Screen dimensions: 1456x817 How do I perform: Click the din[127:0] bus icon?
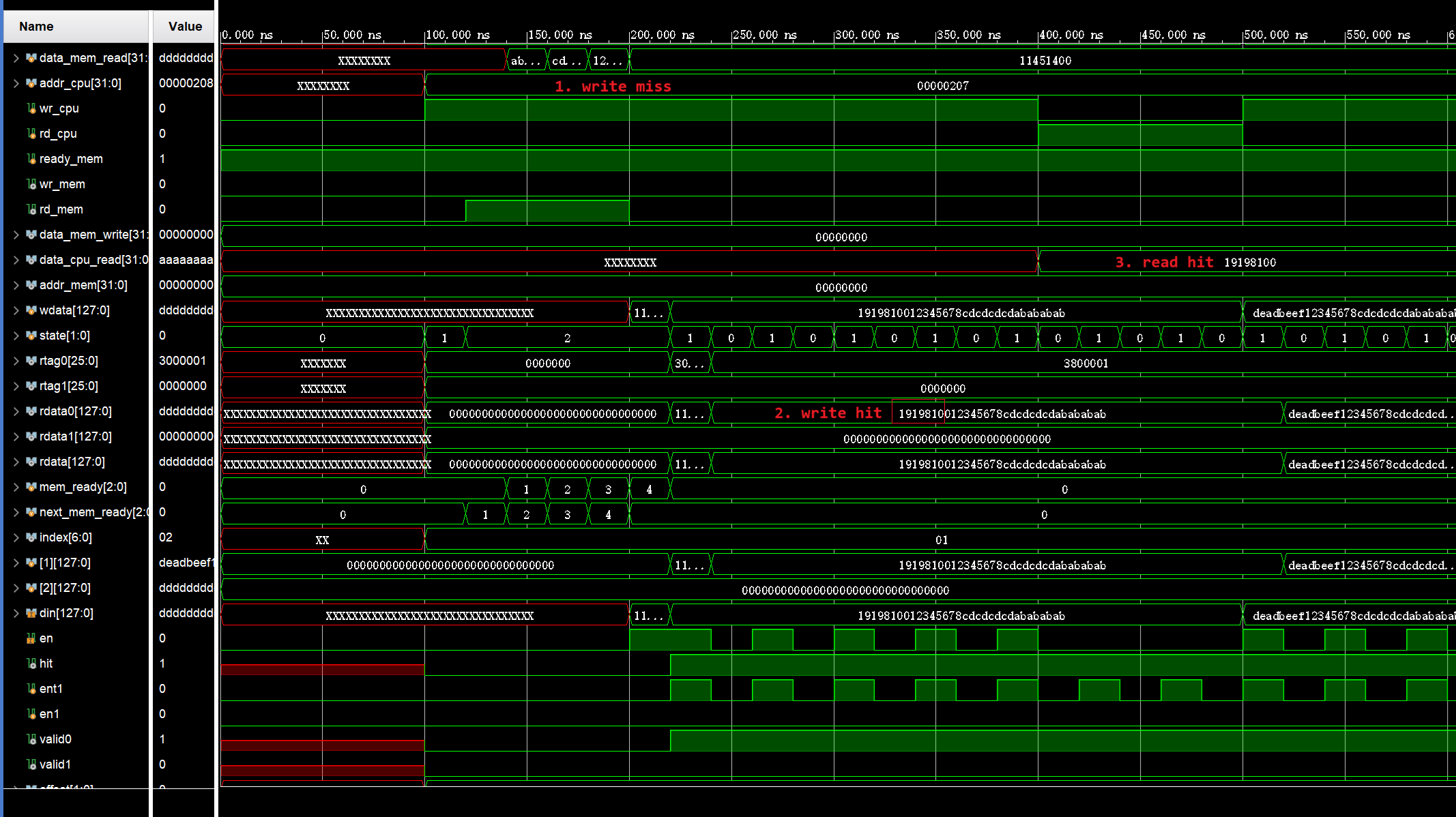31,613
